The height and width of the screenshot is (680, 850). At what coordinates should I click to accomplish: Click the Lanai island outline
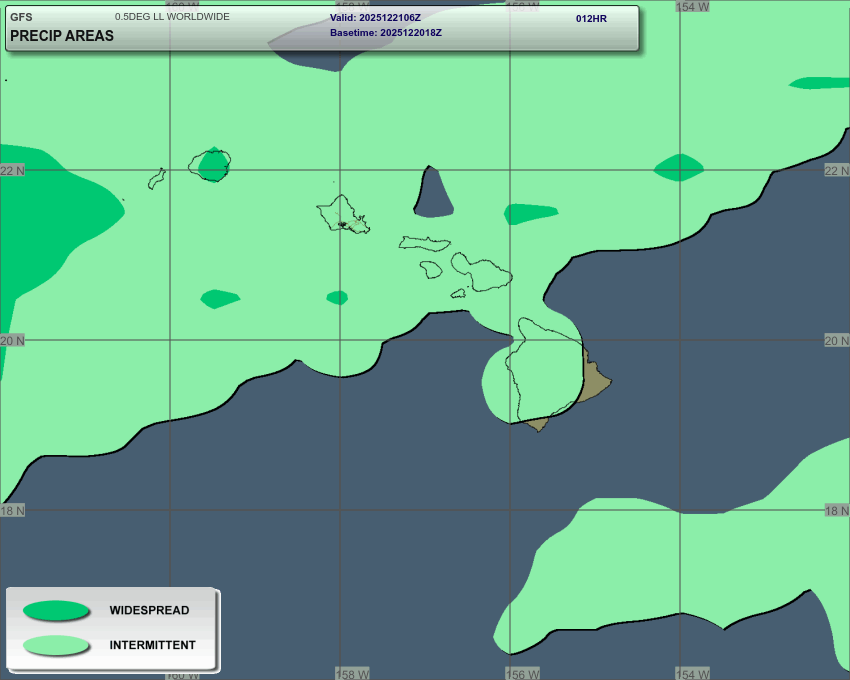431,269
